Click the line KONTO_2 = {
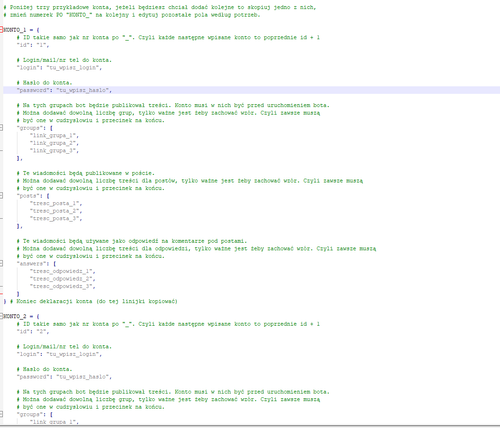The image size is (500, 428). point(21,316)
